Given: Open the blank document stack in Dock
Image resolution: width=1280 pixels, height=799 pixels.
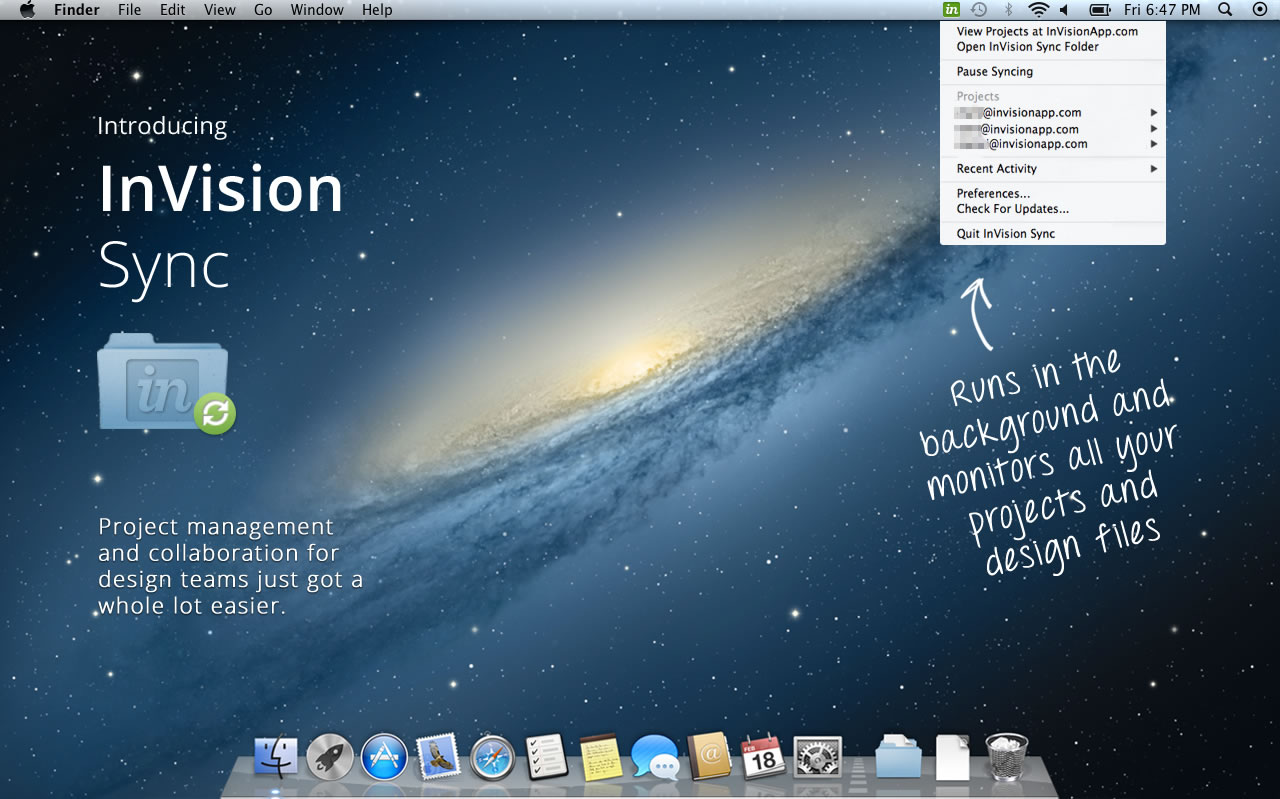Looking at the screenshot, I should pyautogui.click(x=953, y=757).
